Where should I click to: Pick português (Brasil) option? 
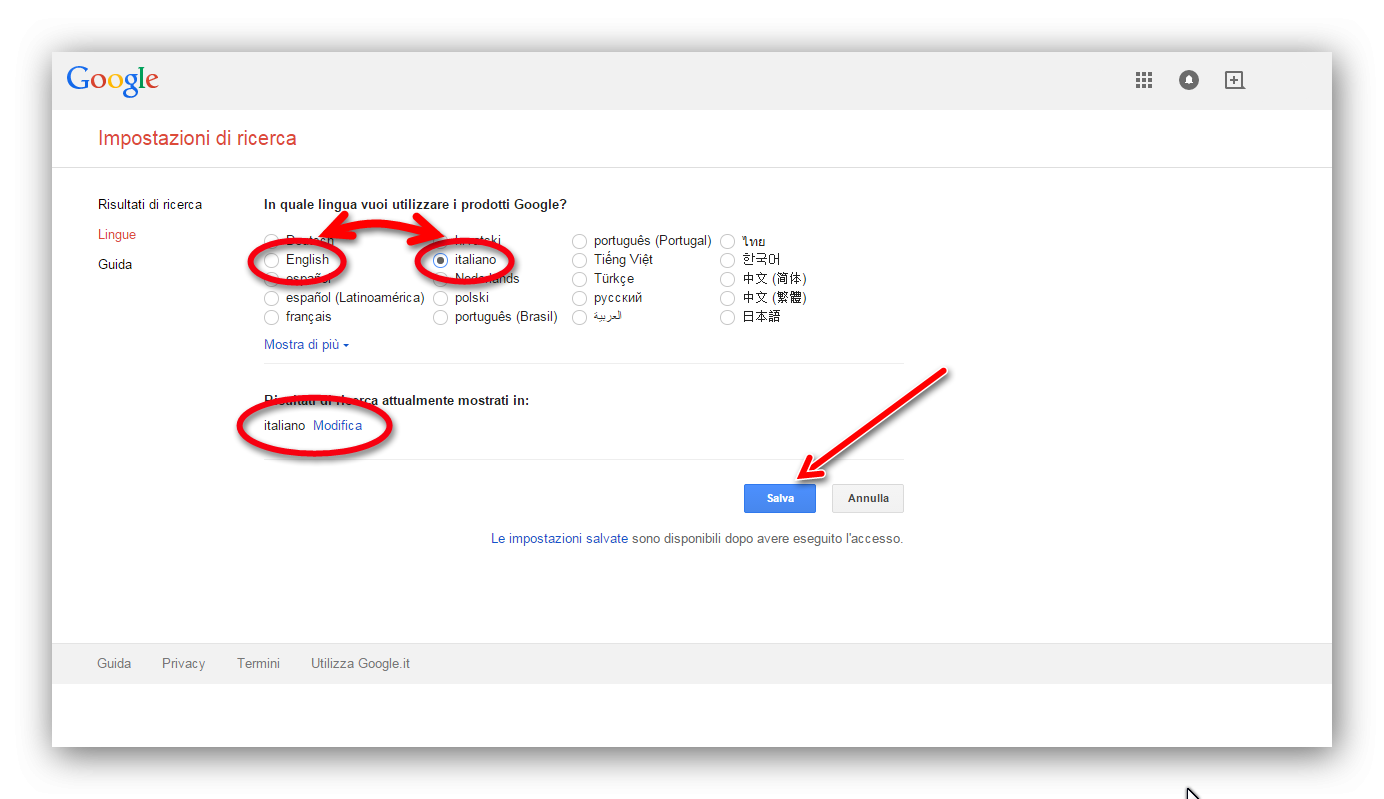point(441,317)
